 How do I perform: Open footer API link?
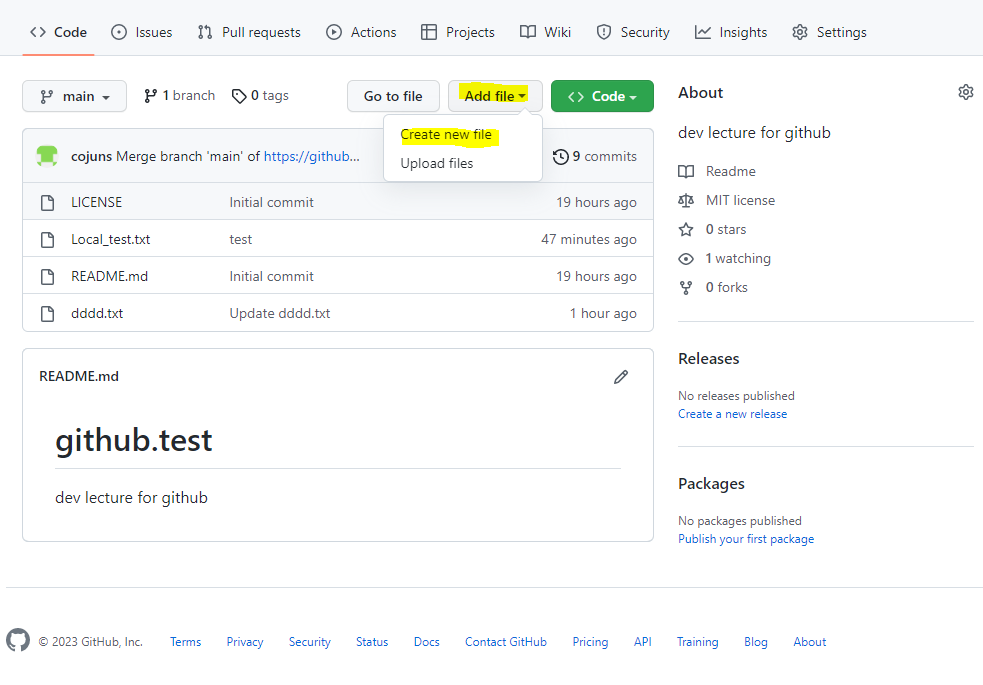tap(643, 642)
